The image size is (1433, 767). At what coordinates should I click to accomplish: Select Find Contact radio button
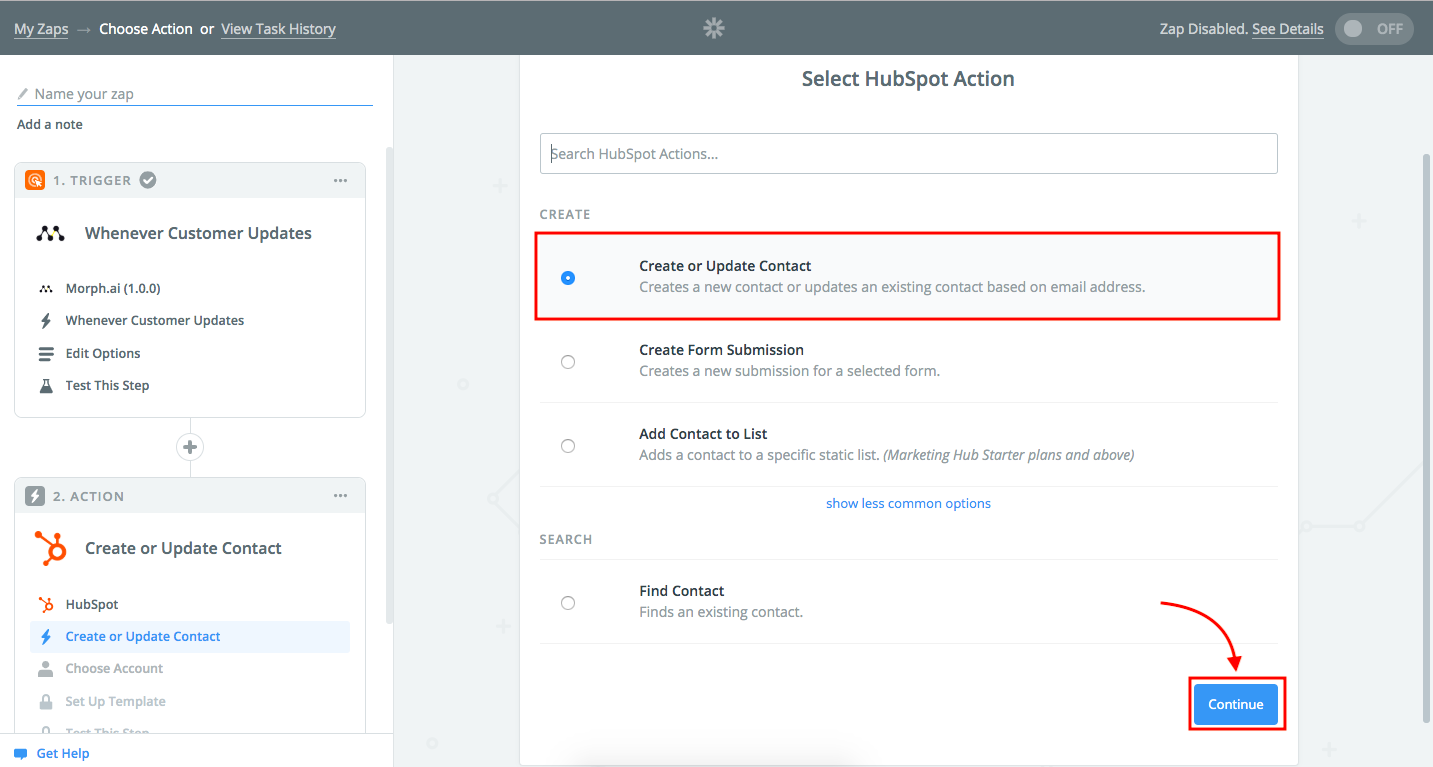tap(568, 603)
